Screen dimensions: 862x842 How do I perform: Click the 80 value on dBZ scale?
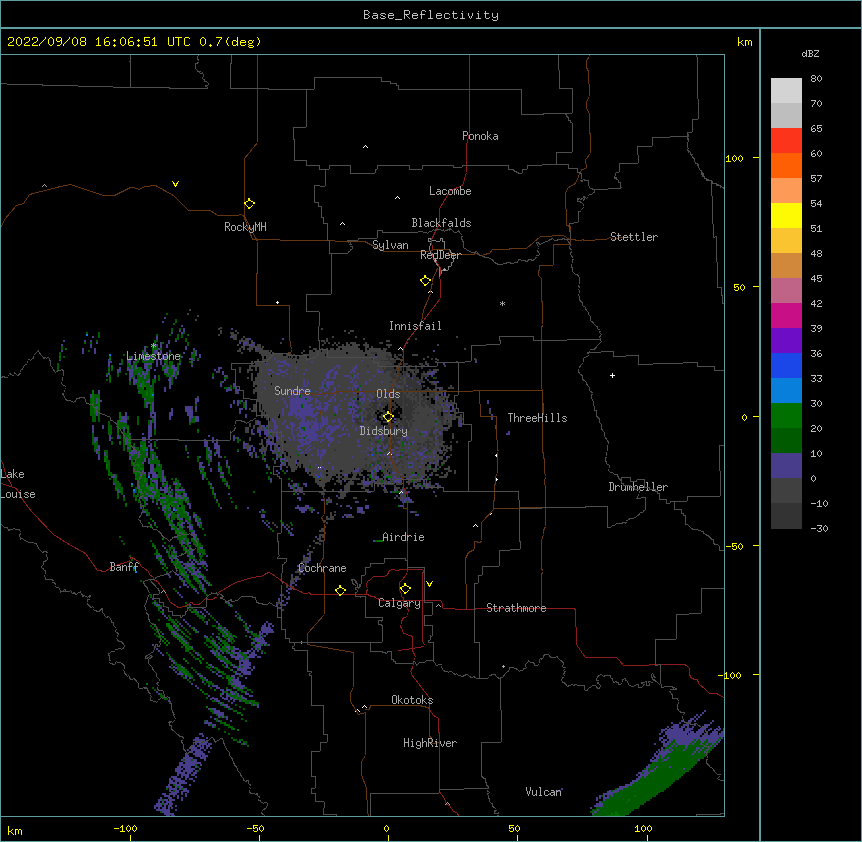pos(816,78)
